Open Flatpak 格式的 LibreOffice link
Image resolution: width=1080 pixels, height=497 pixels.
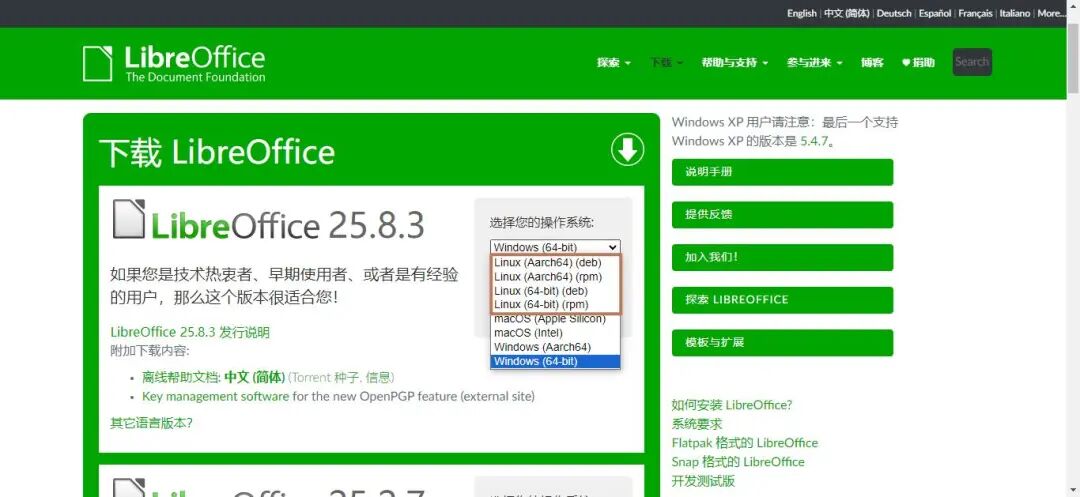coord(745,443)
